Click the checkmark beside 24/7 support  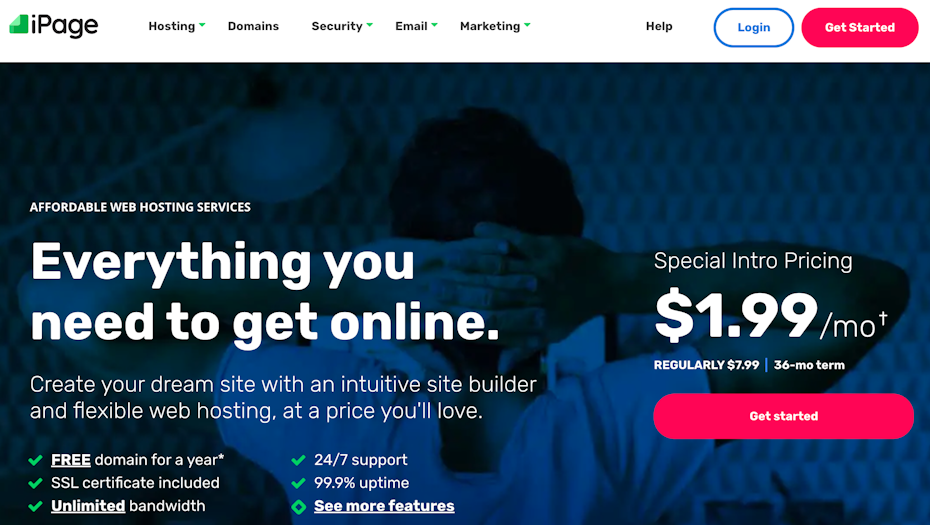coord(298,460)
